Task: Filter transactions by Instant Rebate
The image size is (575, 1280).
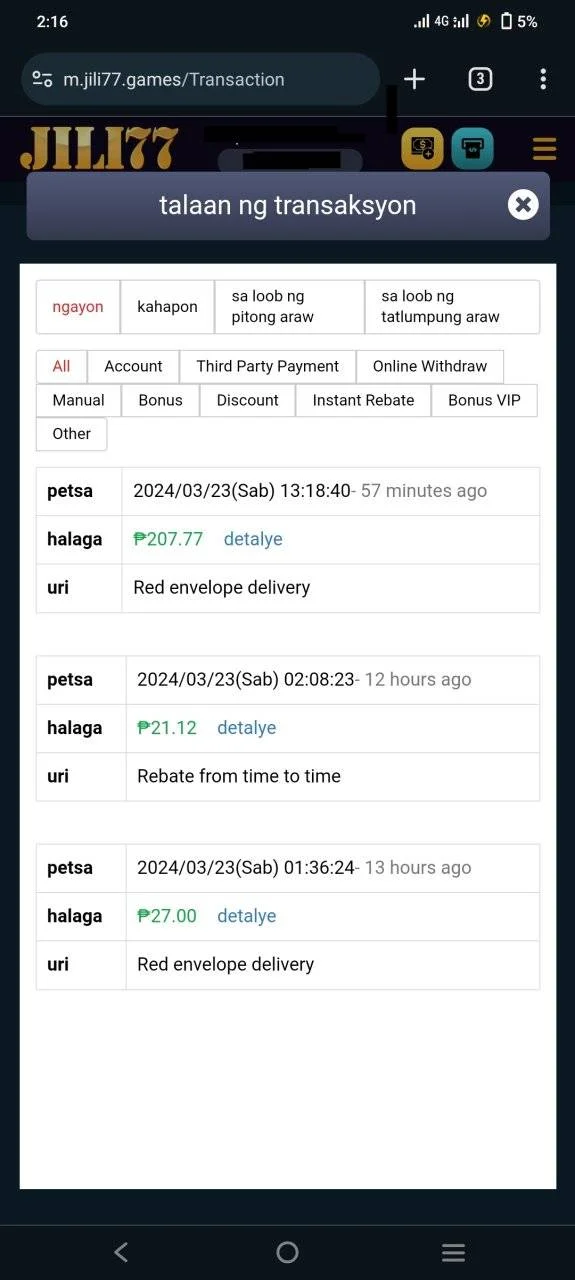Action: 363,400
